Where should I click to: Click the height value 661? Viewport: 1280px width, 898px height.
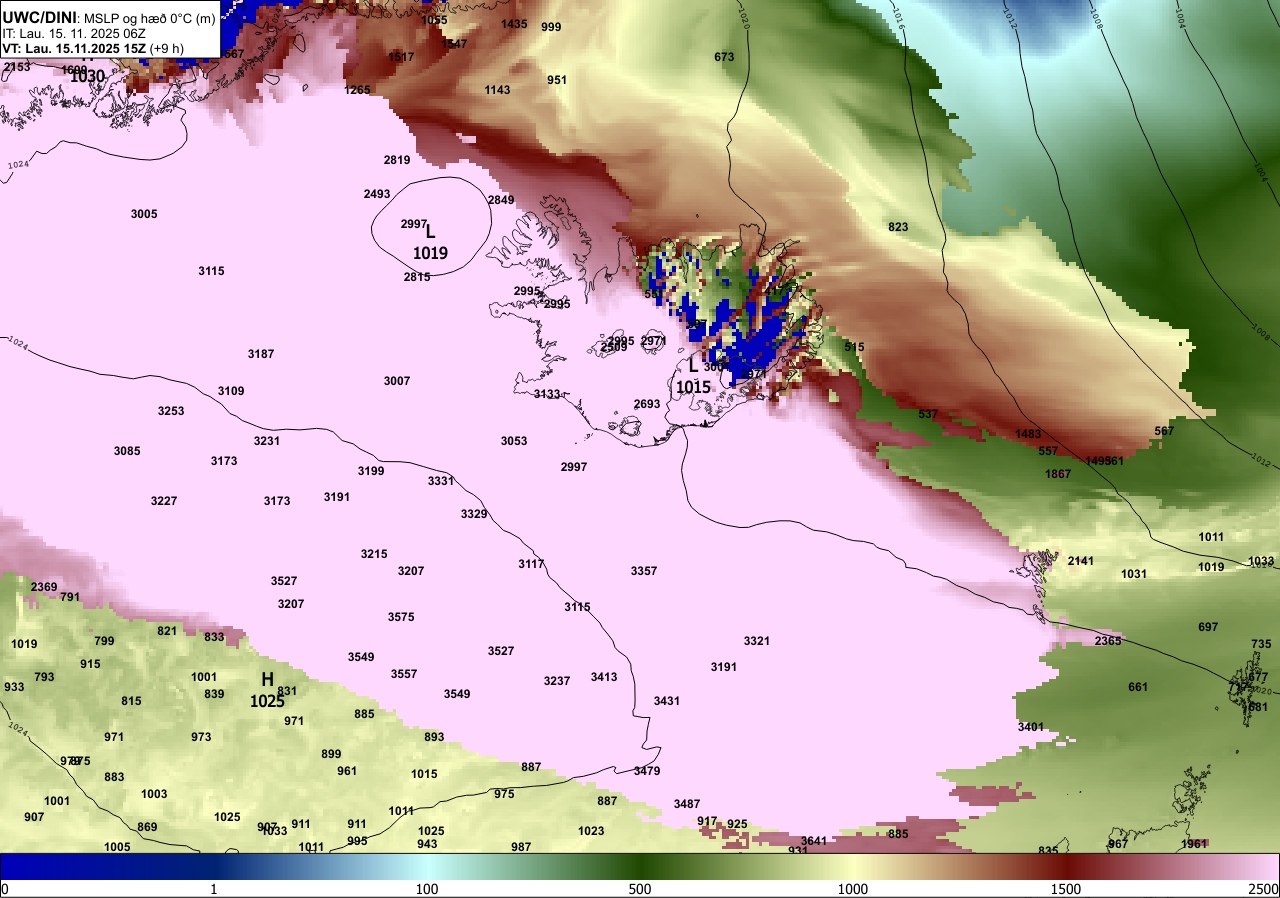(1138, 687)
